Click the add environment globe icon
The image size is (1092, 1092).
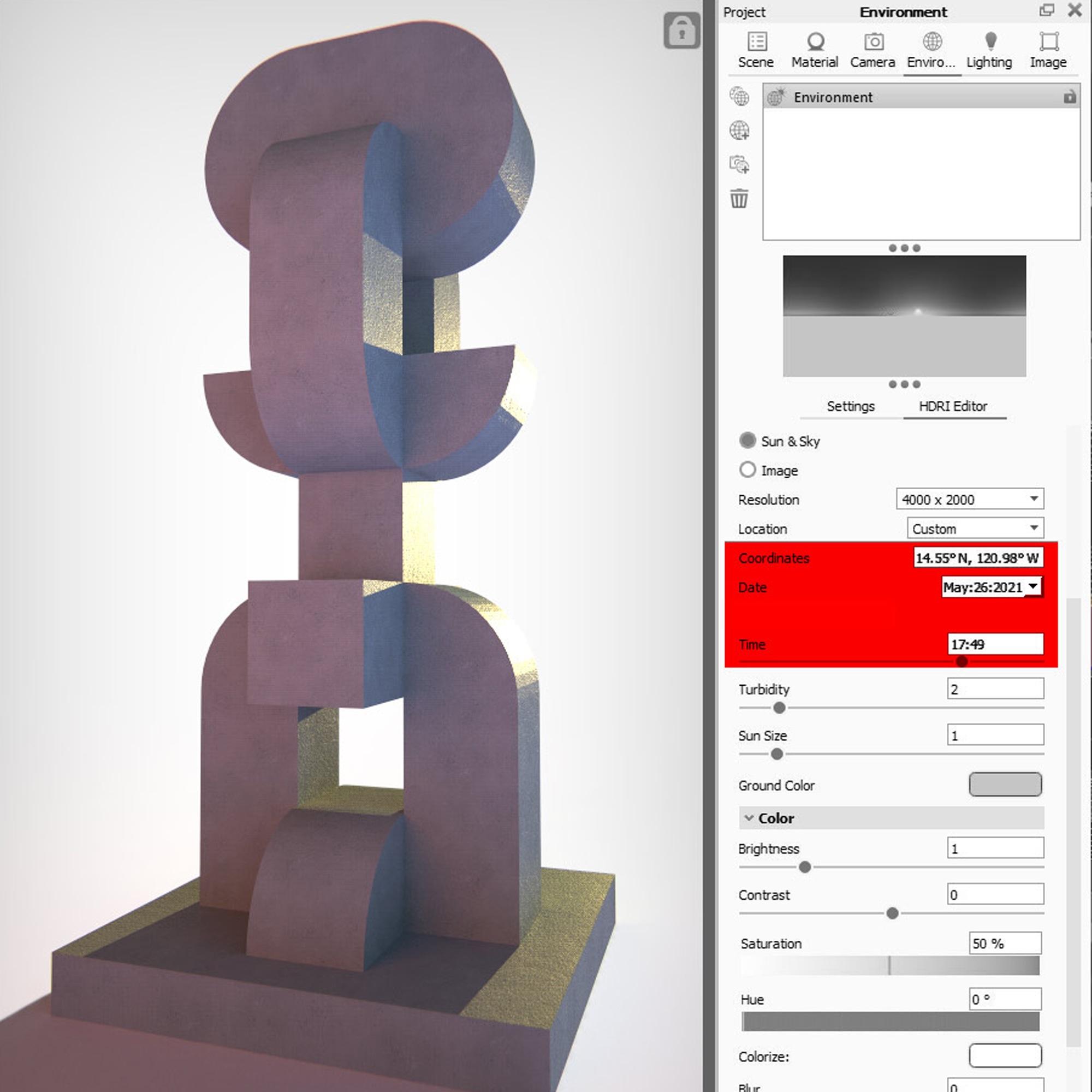739,130
